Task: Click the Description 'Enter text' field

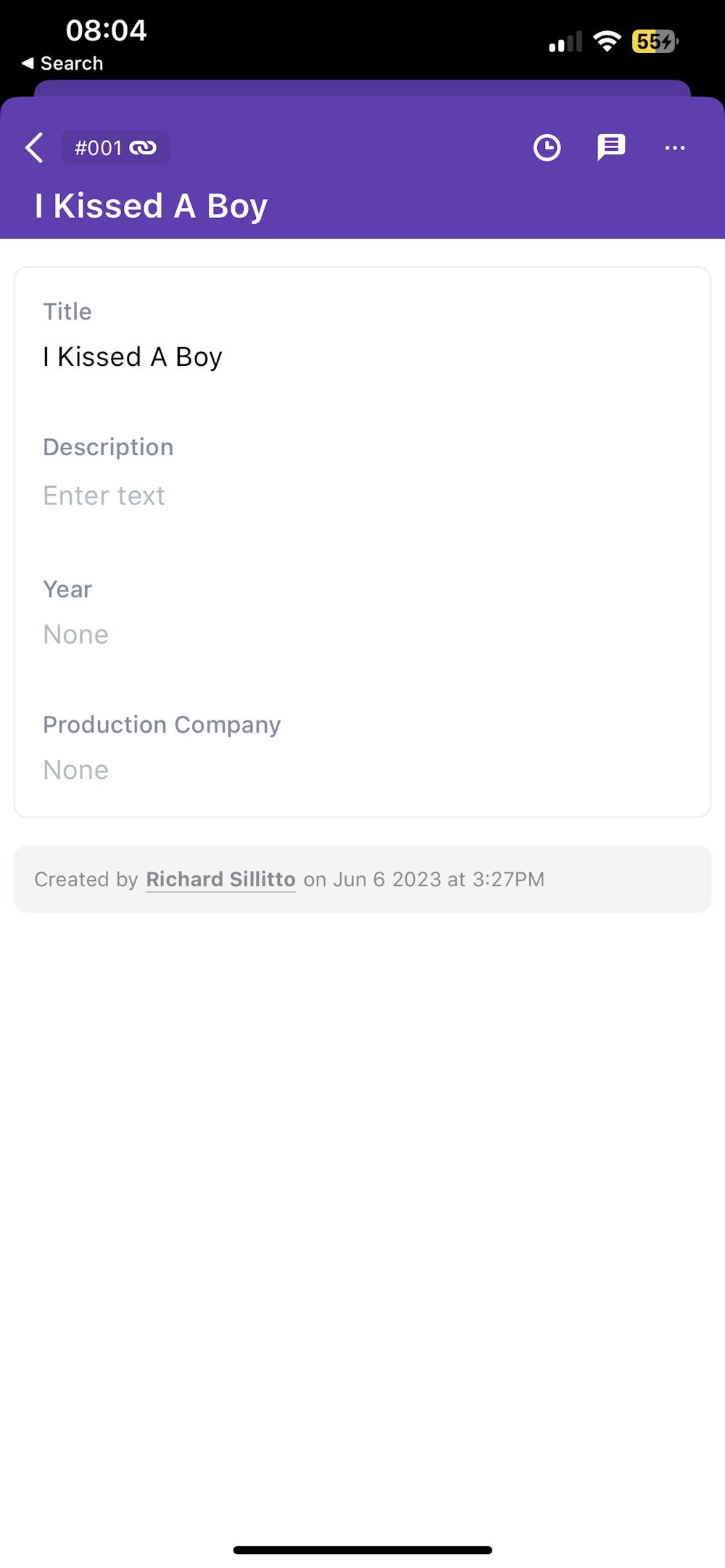Action: click(x=104, y=496)
